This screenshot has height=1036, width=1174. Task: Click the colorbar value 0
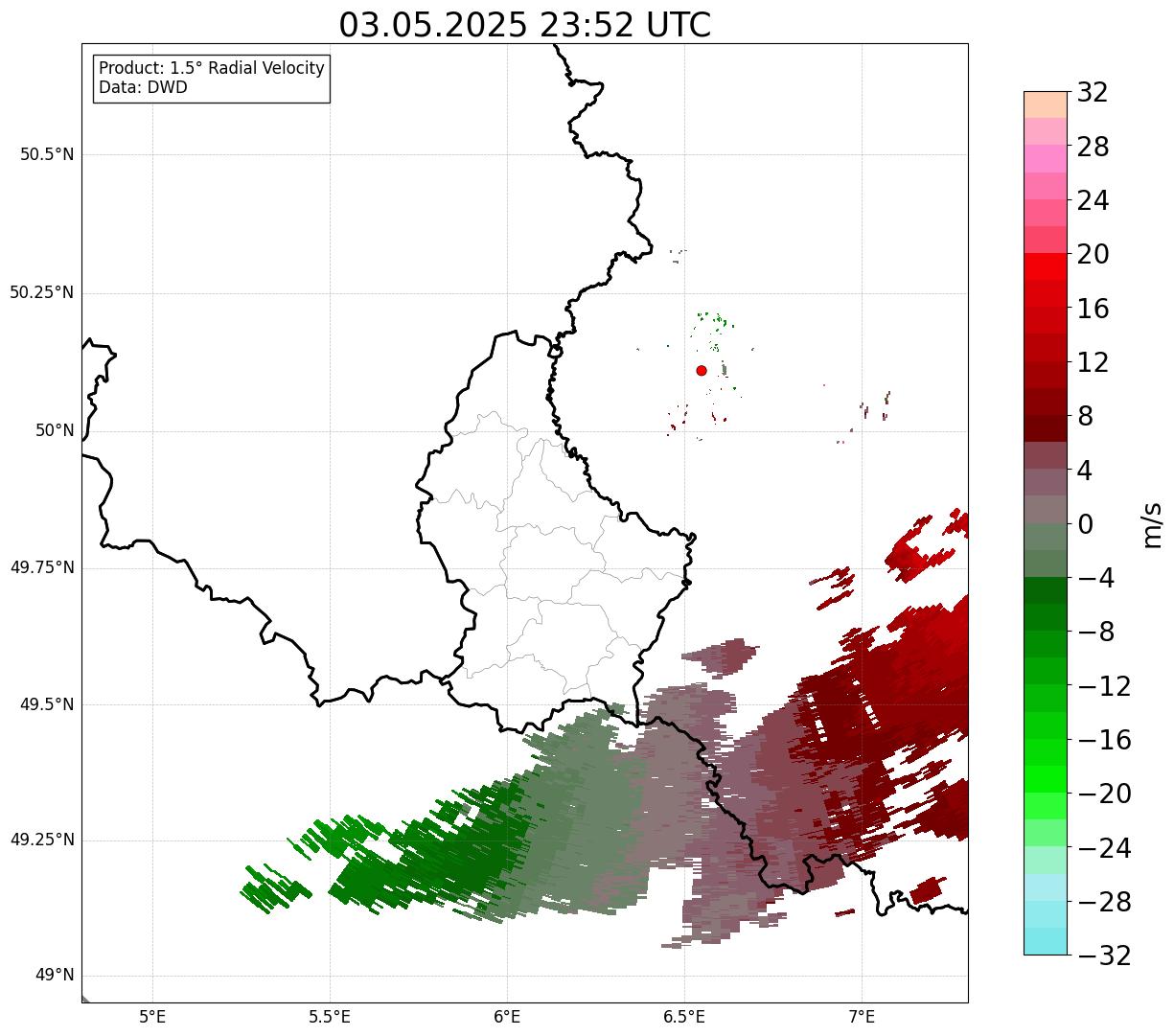pos(1085,524)
